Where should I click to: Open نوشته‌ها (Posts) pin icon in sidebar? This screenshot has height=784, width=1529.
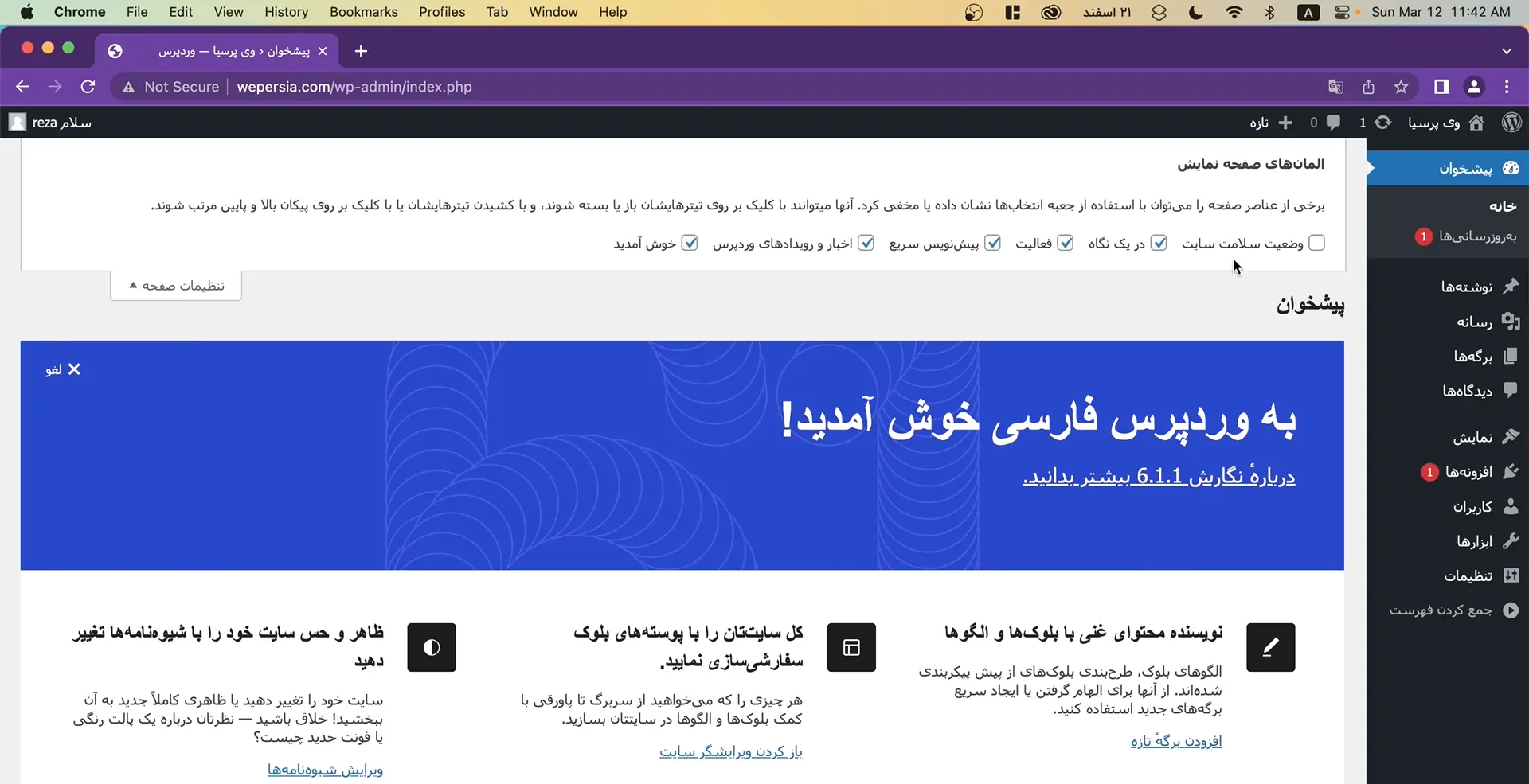click(x=1511, y=287)
